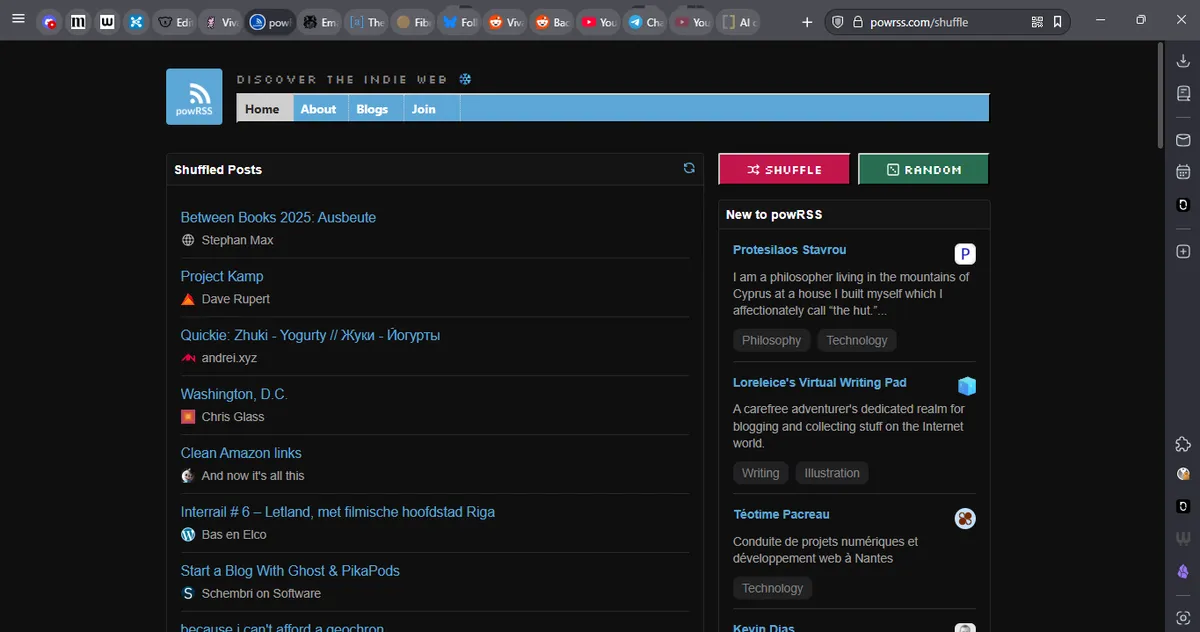Click author name Bas en Elco
This screenshot has width=1200, height=632.
(234, 535)
